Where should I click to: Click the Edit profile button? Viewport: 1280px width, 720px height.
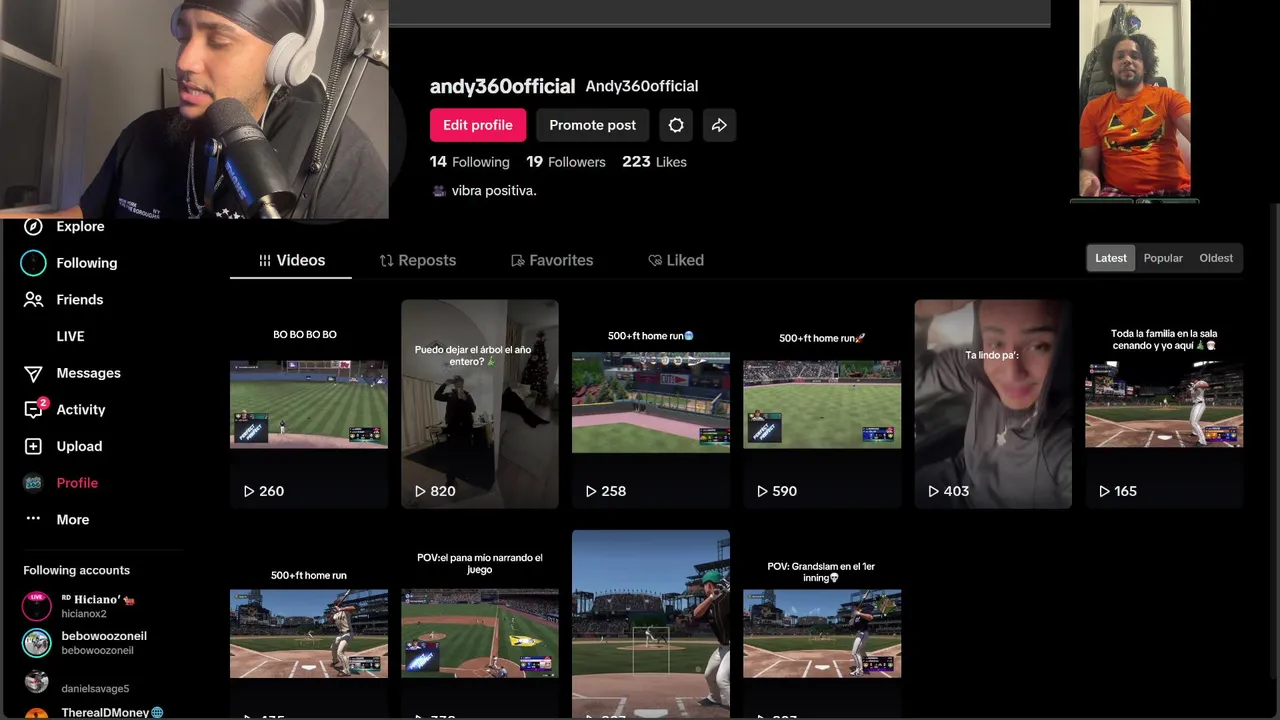coord(478,125)
